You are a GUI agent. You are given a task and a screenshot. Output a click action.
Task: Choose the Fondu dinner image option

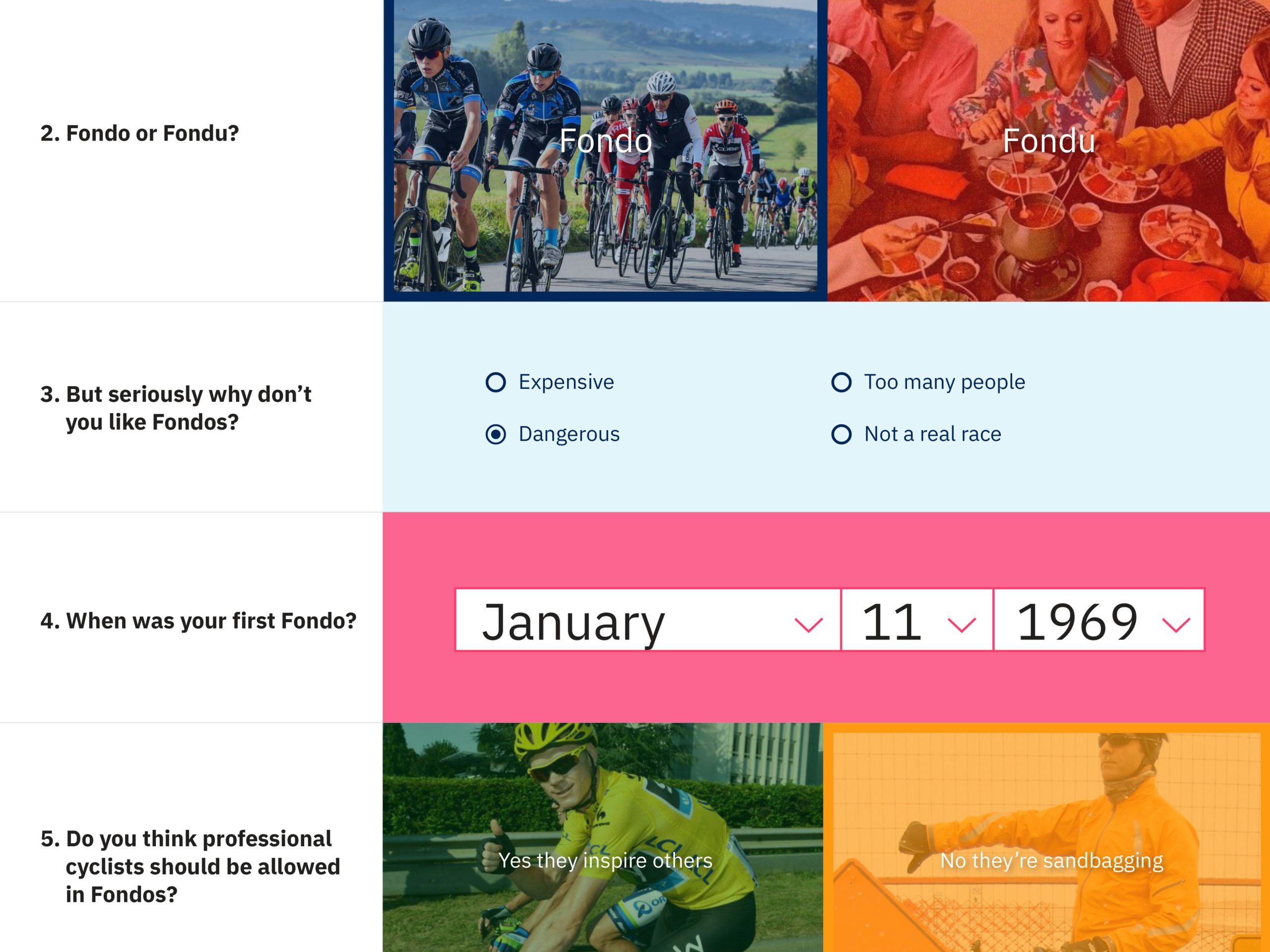coord(1048,149)
